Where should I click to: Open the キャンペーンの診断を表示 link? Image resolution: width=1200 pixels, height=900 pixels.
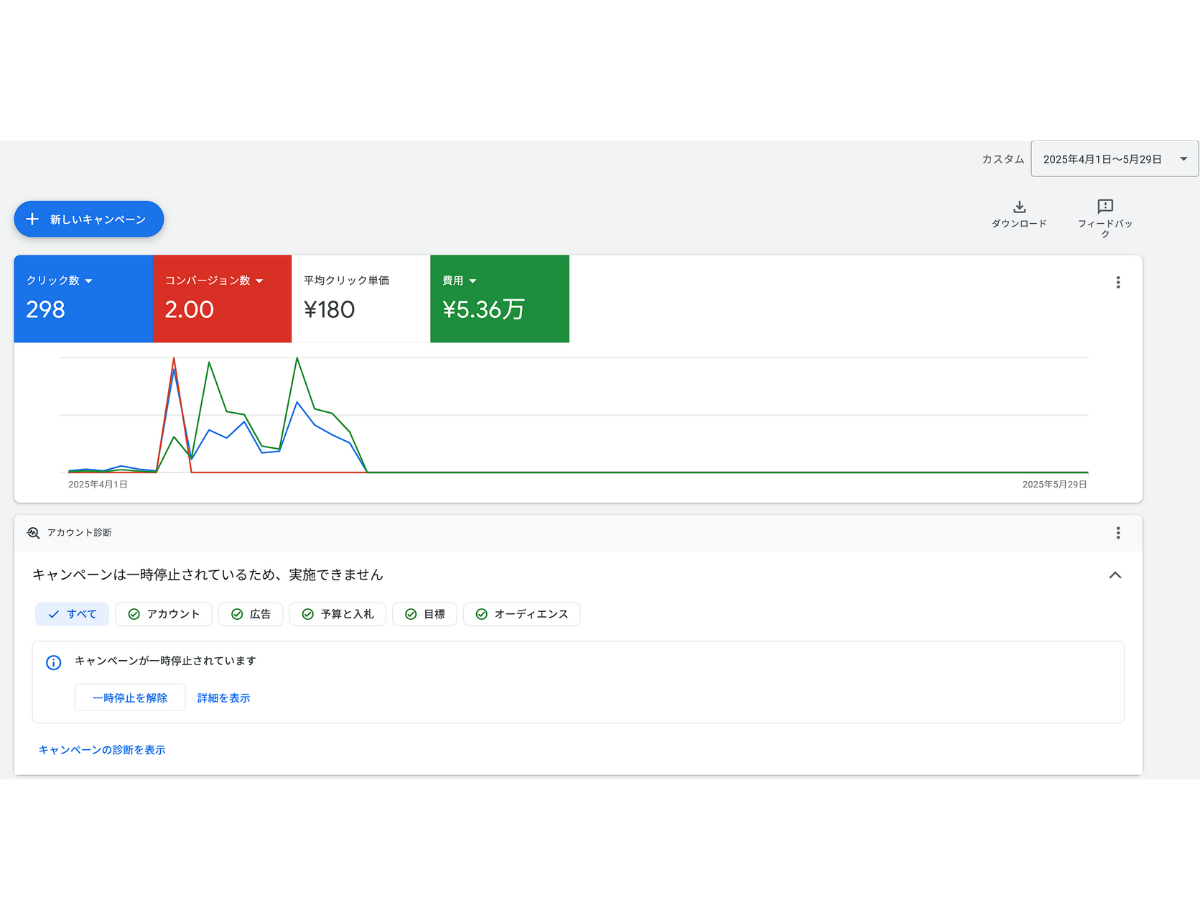(x=102, y=749)
